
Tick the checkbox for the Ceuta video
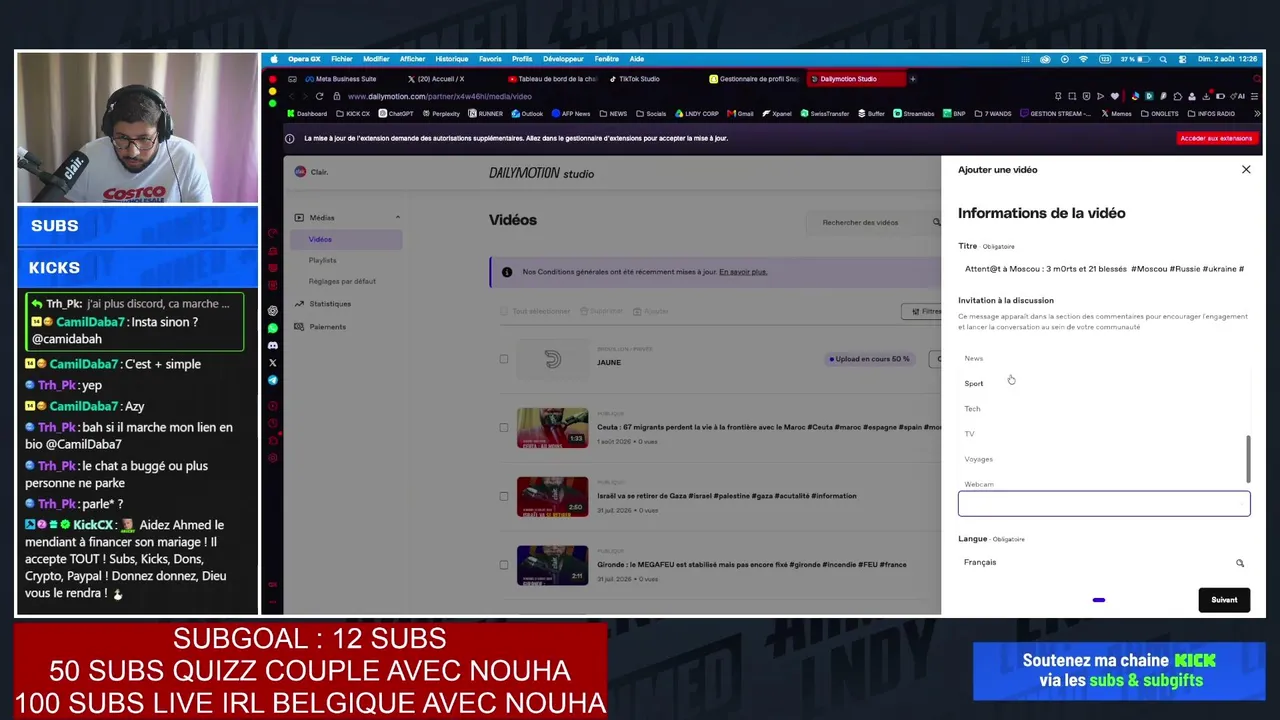[x=504, y=427]
